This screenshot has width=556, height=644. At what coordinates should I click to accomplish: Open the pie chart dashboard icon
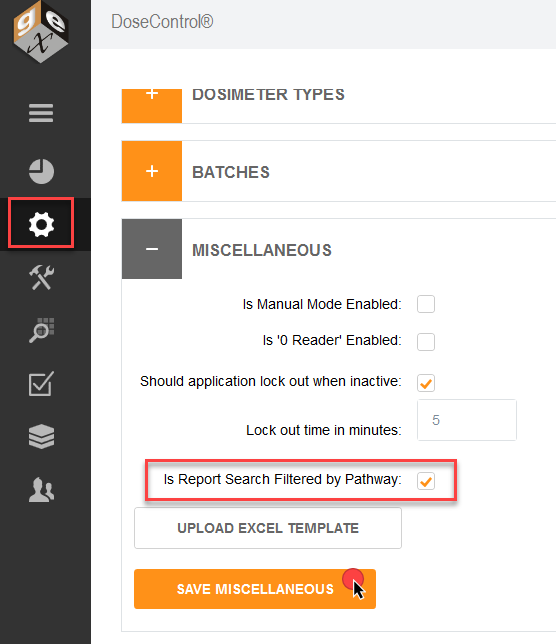[41, 171]
